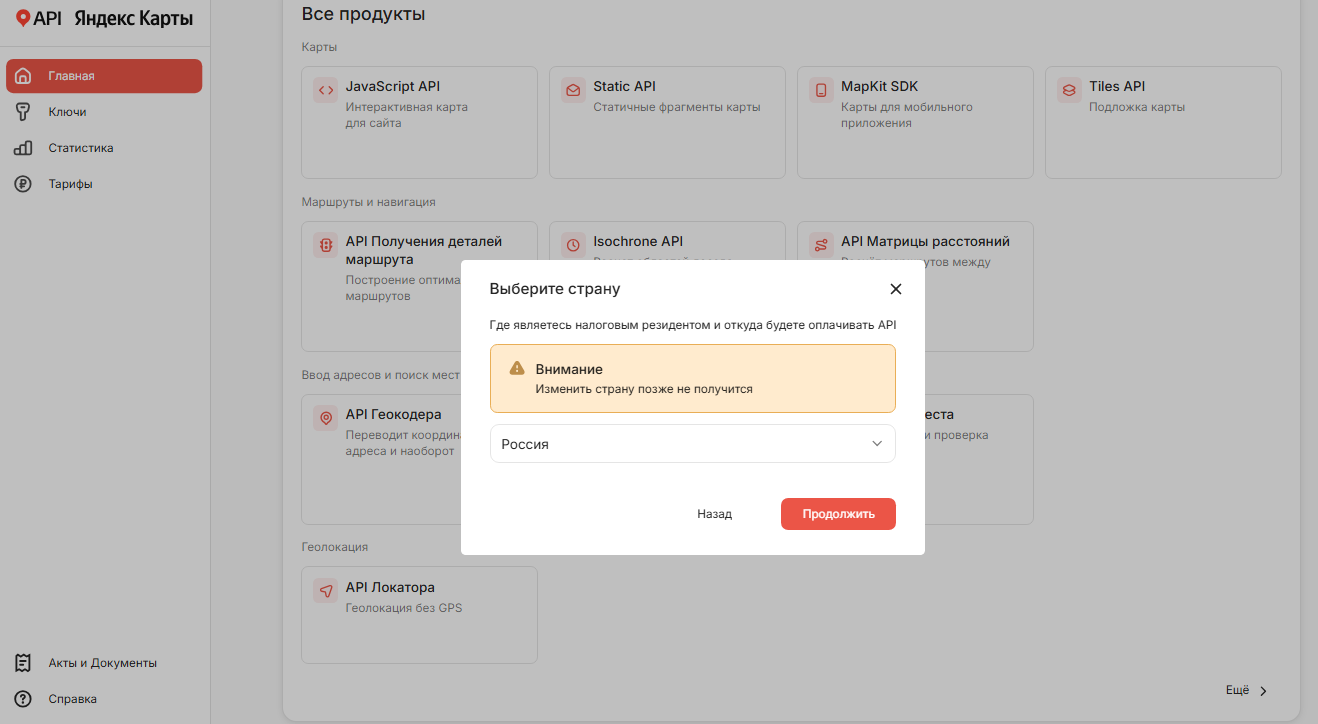The image size is (1318, 724).
Task: Click the Изменить страну позже не получится text
Action: pos(644,389)
